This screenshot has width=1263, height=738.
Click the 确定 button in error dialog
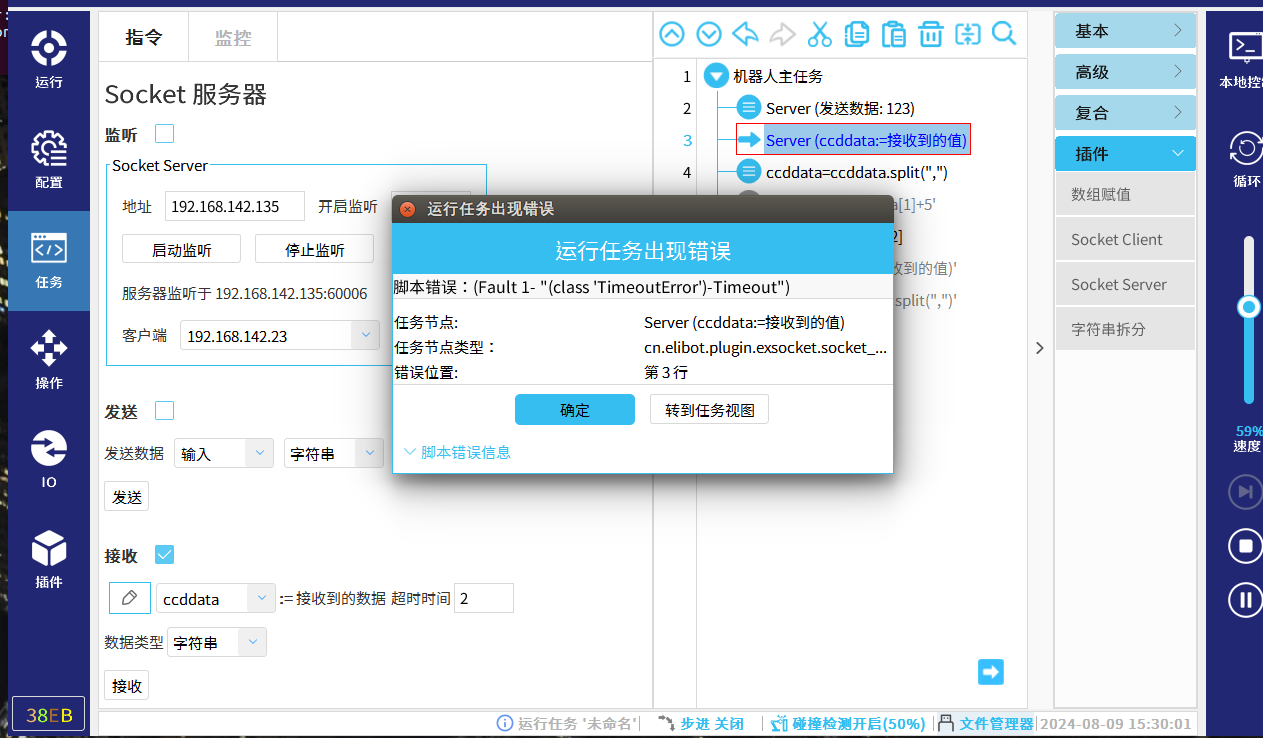[x=575, y=410]
